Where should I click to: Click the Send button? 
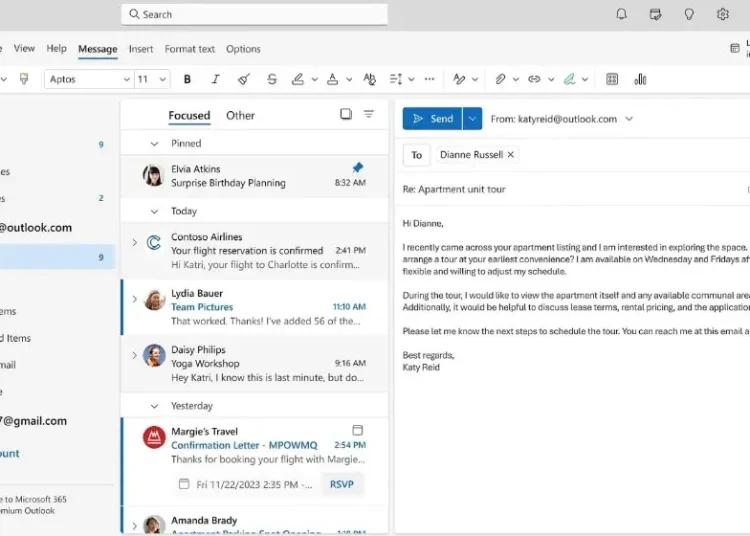pyautogui.click(x=432, y=119)
